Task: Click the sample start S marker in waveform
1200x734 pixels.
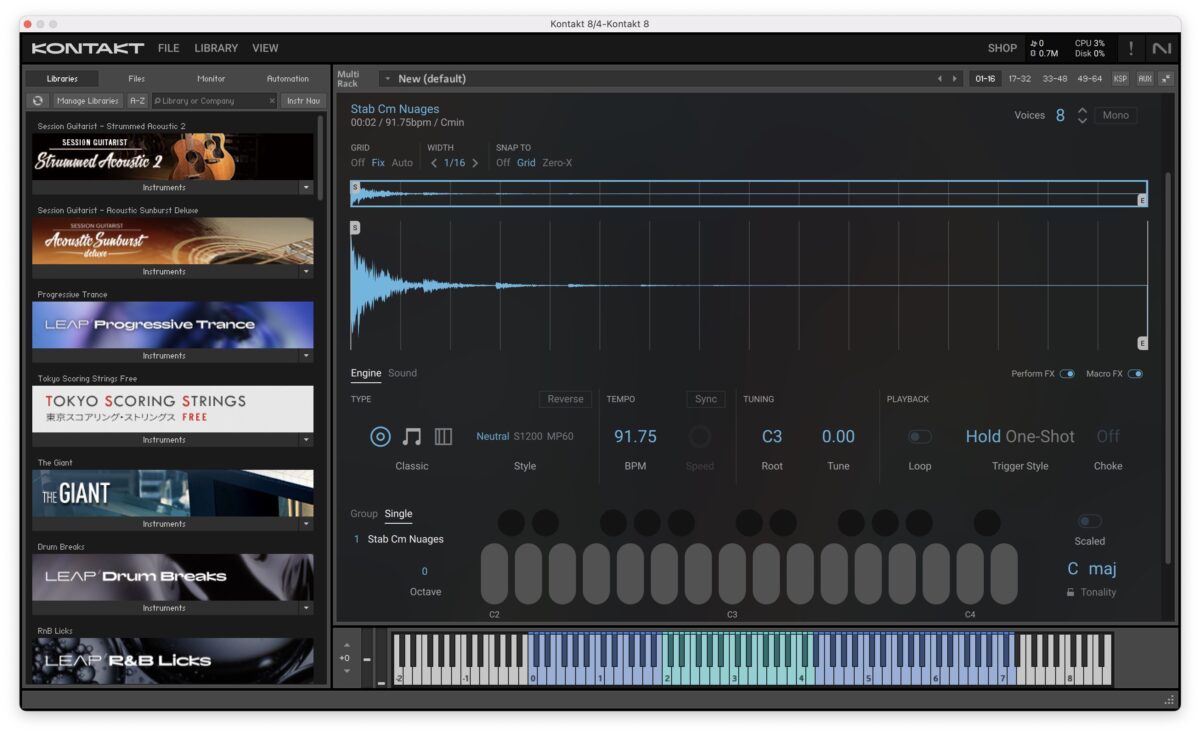Action: (355, 228)
